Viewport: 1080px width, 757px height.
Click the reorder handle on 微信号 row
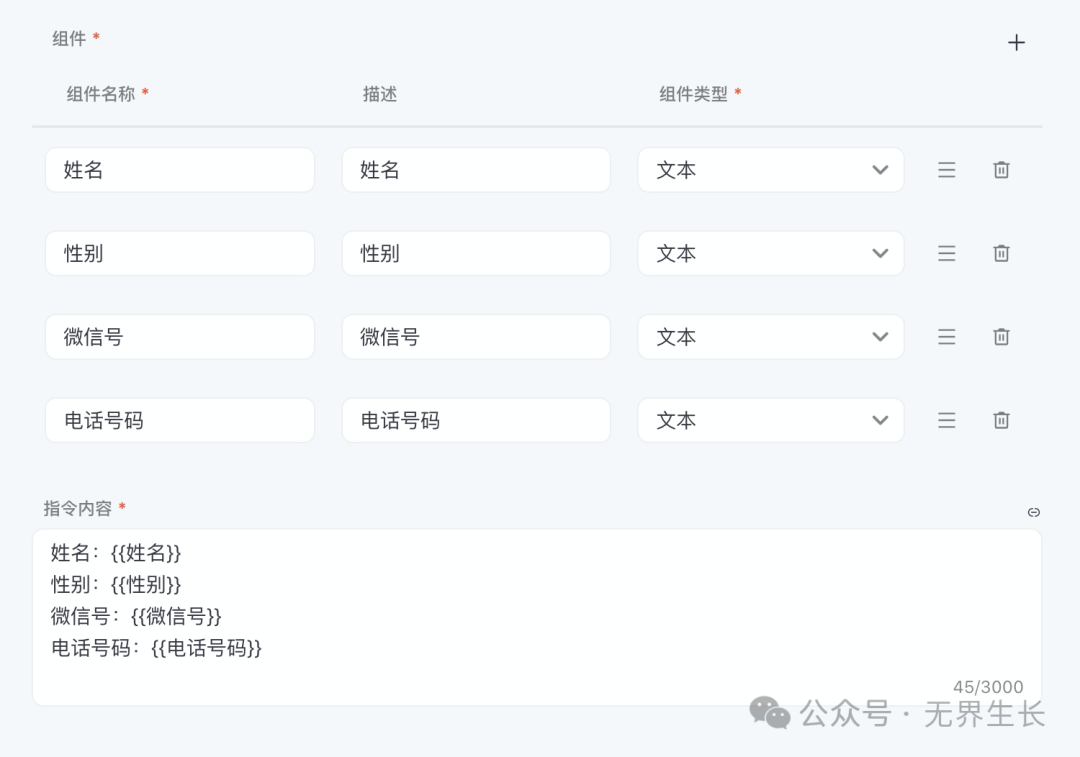click(946, 337)
